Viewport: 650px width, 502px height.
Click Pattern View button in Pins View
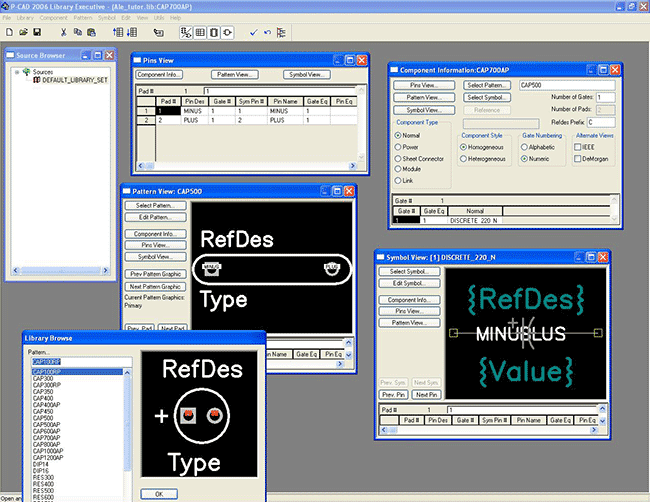click(x=235, y=75)
